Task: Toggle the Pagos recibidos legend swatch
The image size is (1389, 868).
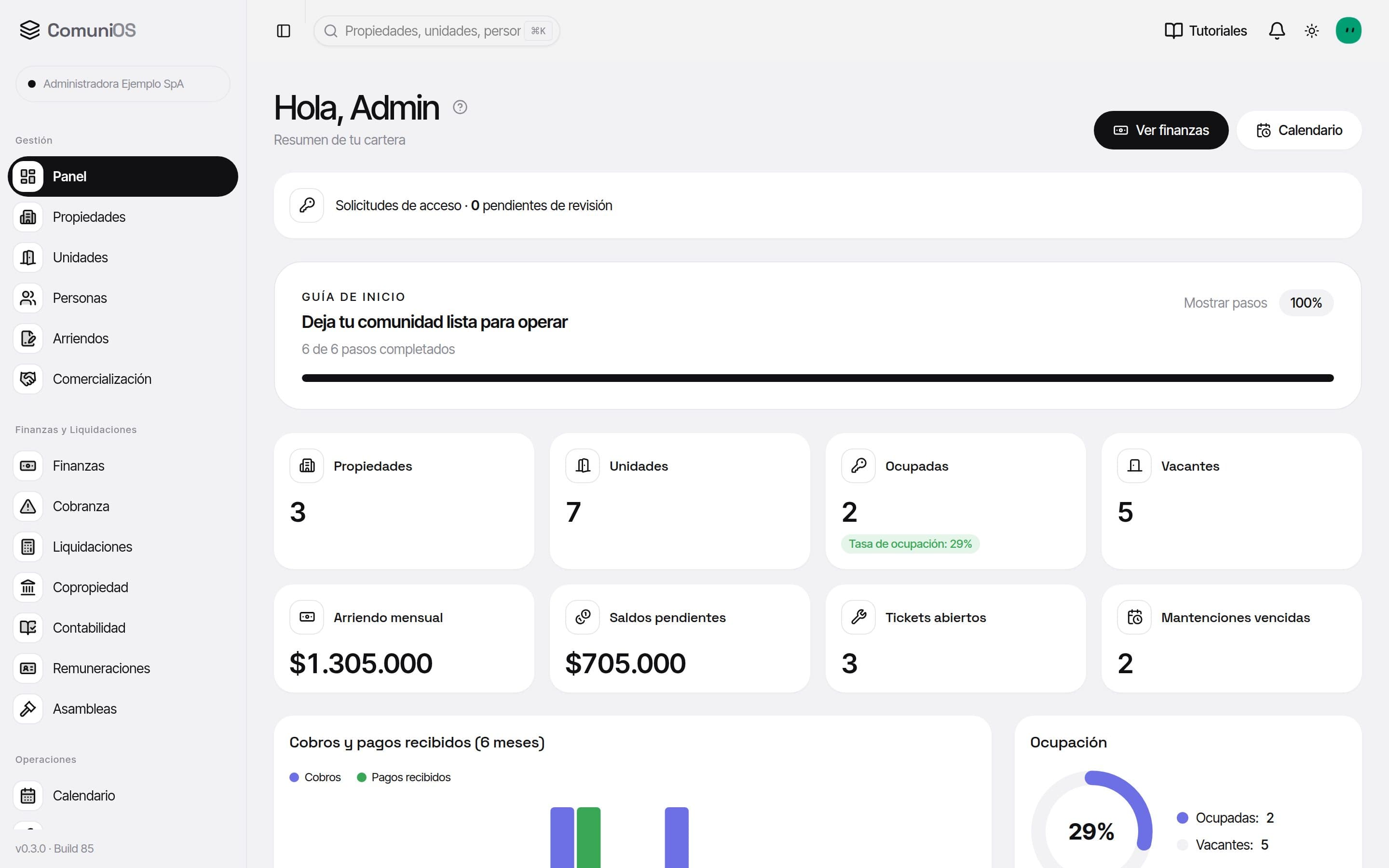Action: click(362, 777)
